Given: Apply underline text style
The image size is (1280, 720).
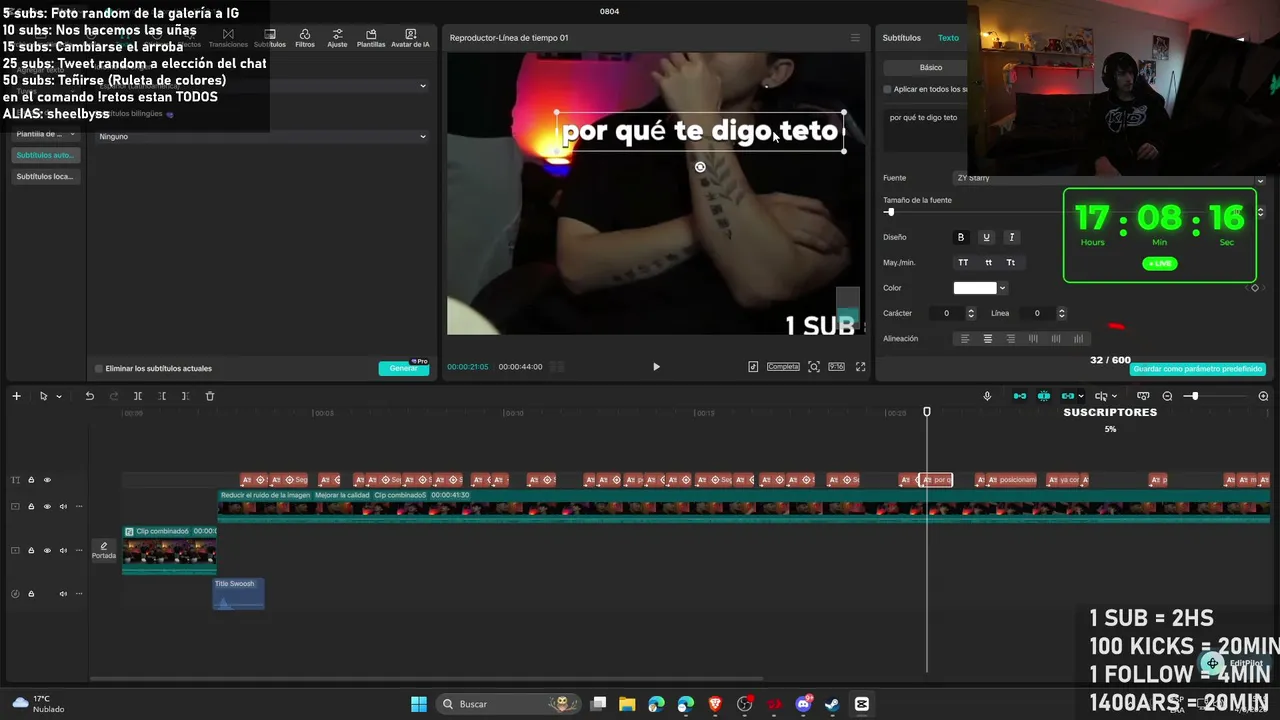Looking at the screenshot, I should [x=986, y=237].
